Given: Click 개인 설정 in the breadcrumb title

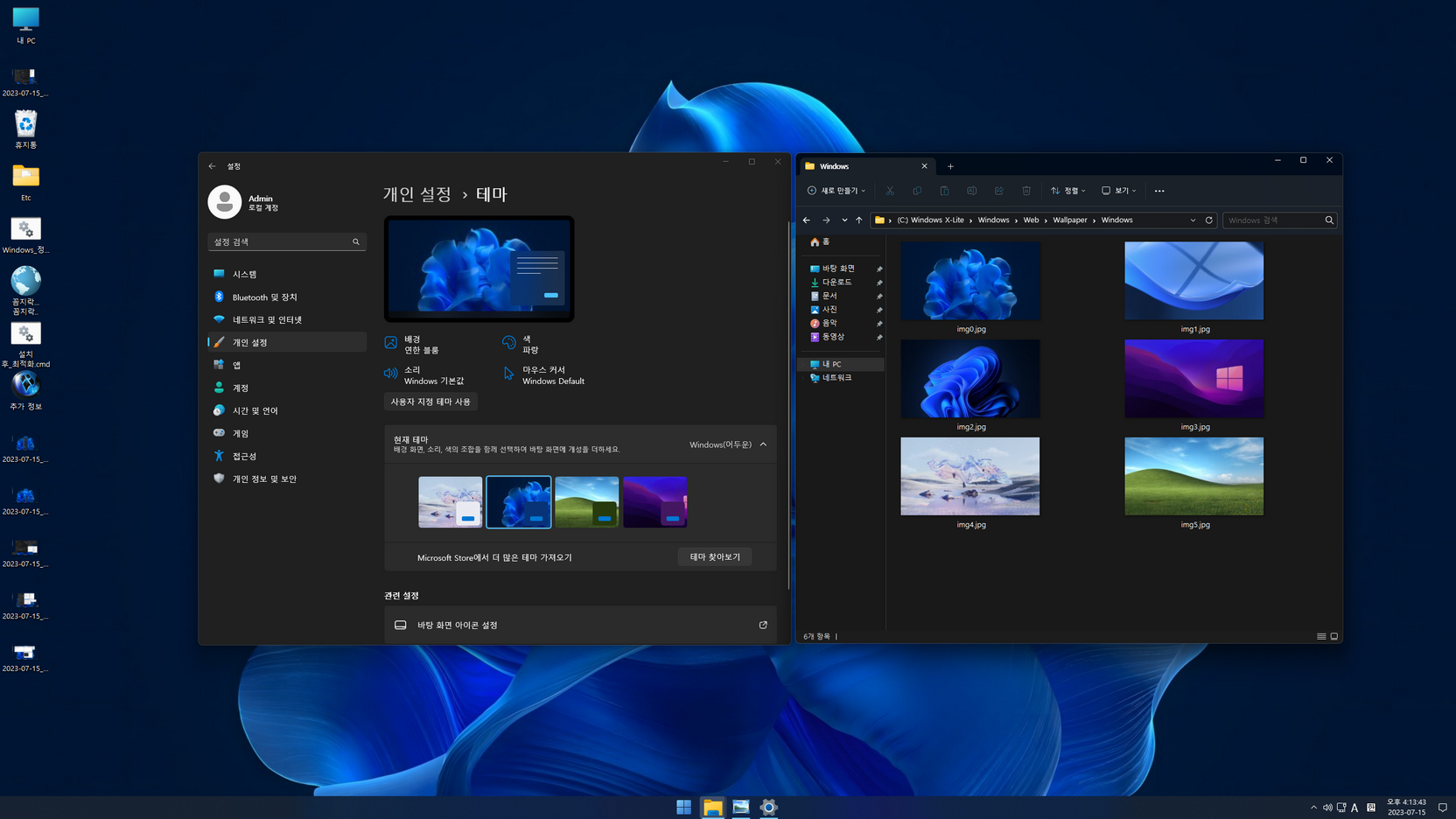Looking at the screenshot, I should 417,194.
